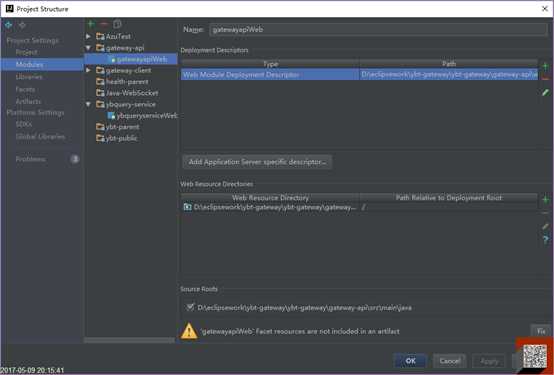This screenshot has height=375, width=554.
Task: Collapse the ybquery-service module node
Action: (89, 104)
